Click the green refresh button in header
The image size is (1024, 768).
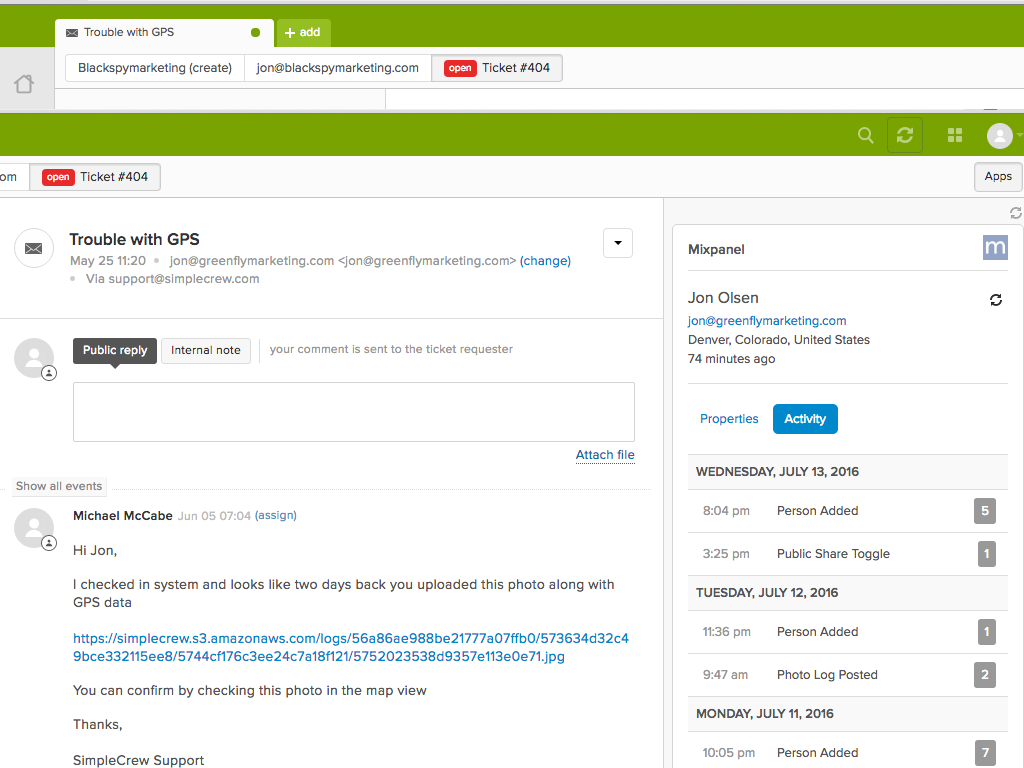[905, 135]
